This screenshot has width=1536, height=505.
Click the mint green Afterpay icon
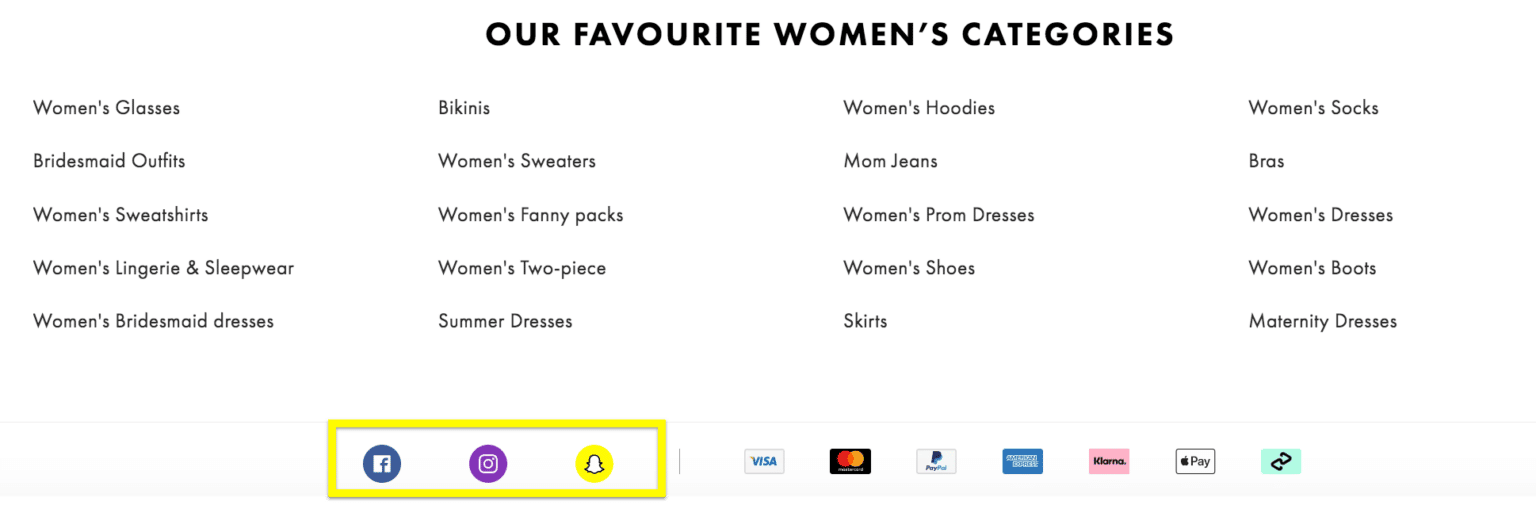point(1281,461)
